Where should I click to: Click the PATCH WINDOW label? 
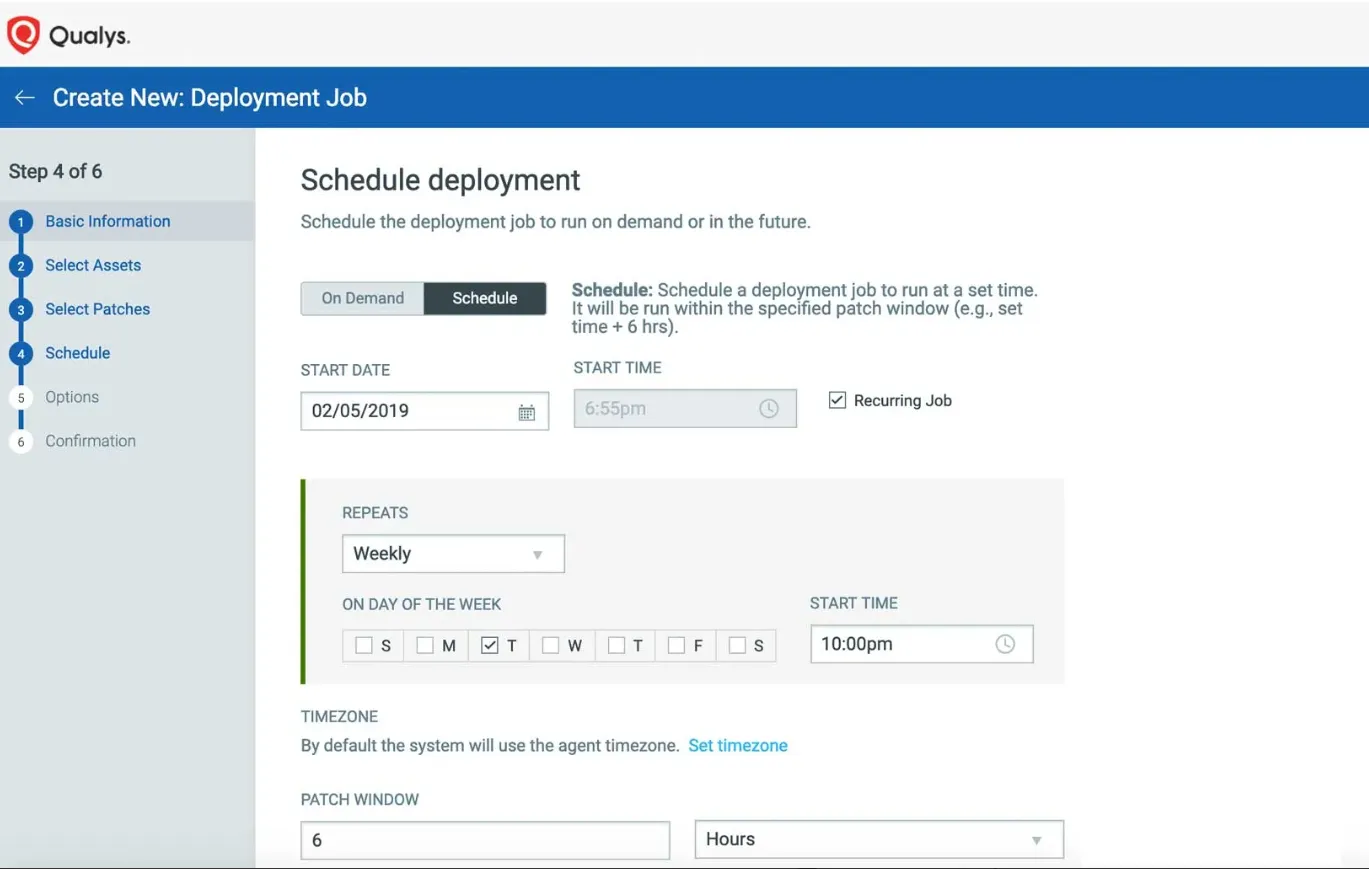[x=360, y=800]
